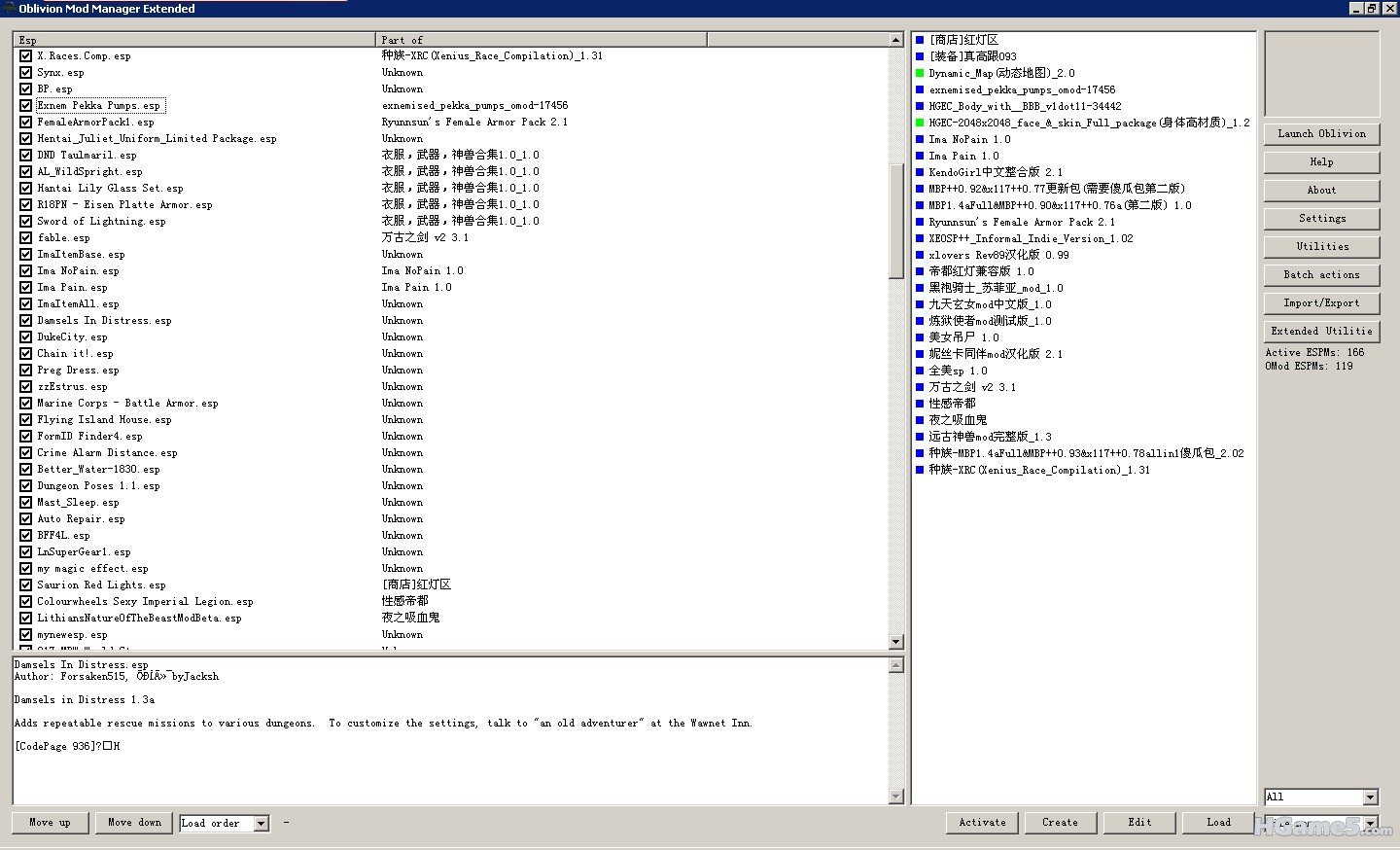
Task: Click the blue square beside KendoGirl中文整合版 2.1
Action: (920, 172)
